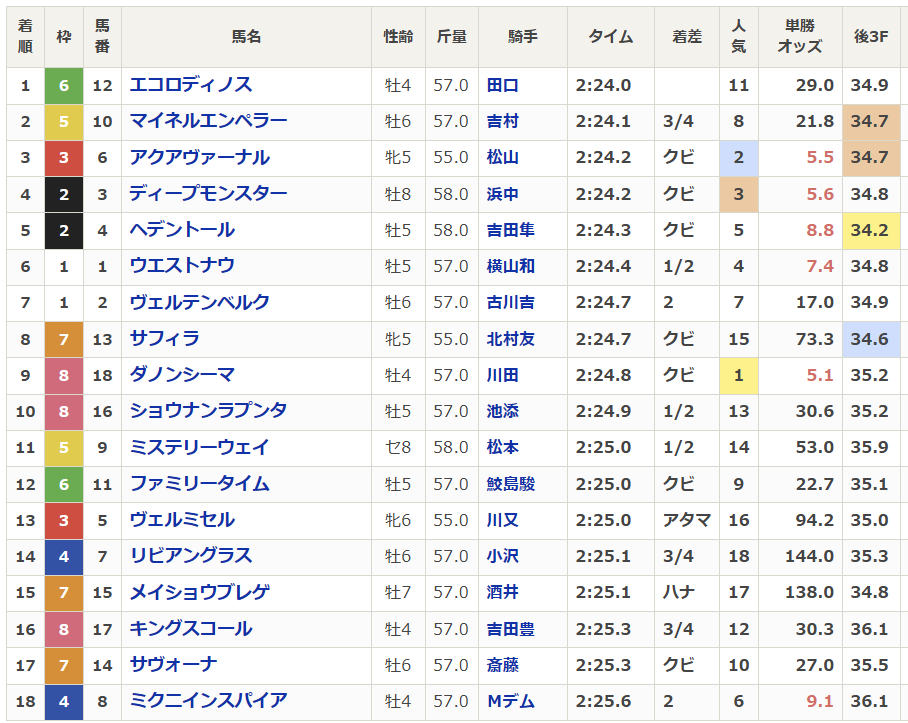Open jockey 川田 profile
This screenshot has width=908, height=723.
[503, 375]
